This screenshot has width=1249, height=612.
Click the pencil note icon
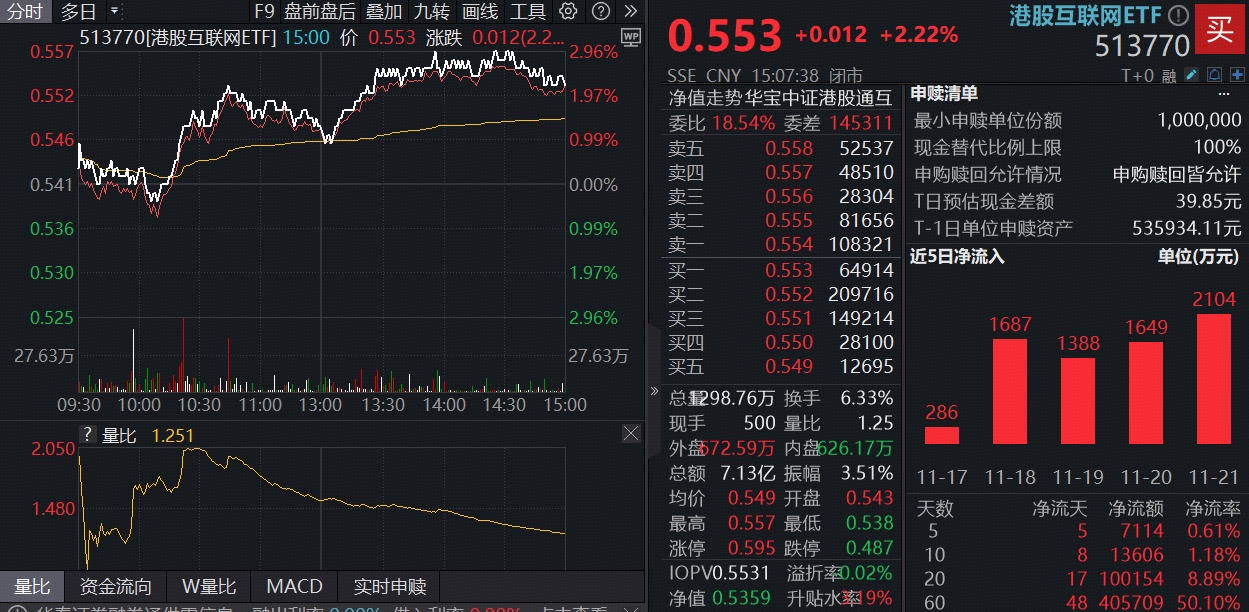click(1190, 75)
